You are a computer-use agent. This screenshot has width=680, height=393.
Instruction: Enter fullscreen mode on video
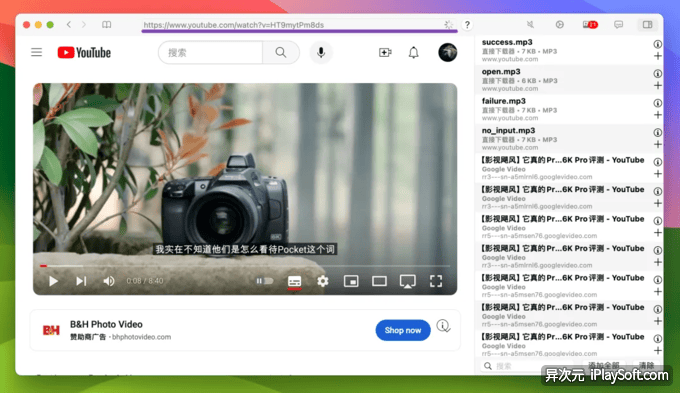pos(436,281)
